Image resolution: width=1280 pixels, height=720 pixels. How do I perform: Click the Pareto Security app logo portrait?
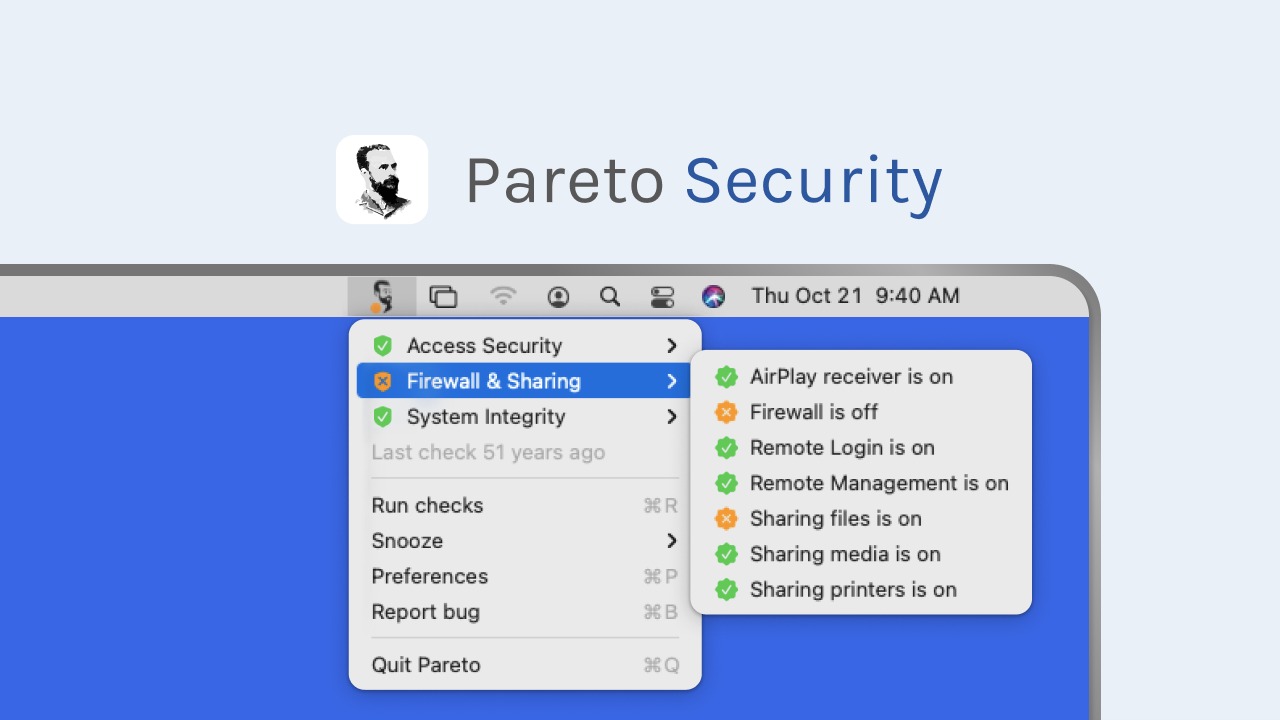click(x=382, y=180)
